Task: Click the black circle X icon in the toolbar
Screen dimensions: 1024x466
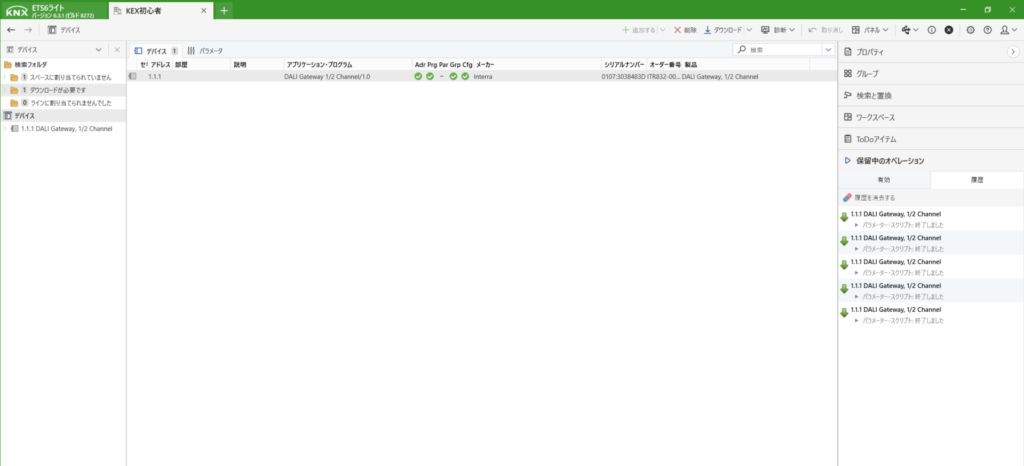Action: pyautogui.click(x=949, y=30)
